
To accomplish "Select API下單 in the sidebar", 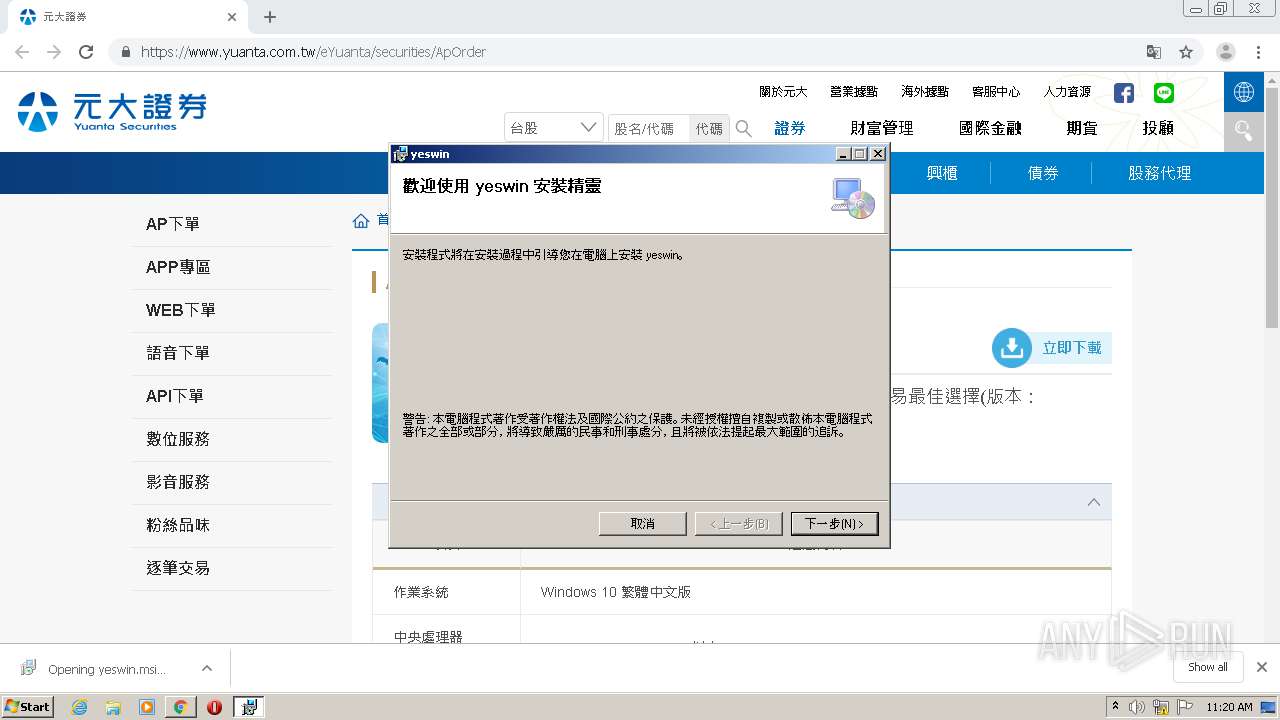I will (x=232, y=396).
